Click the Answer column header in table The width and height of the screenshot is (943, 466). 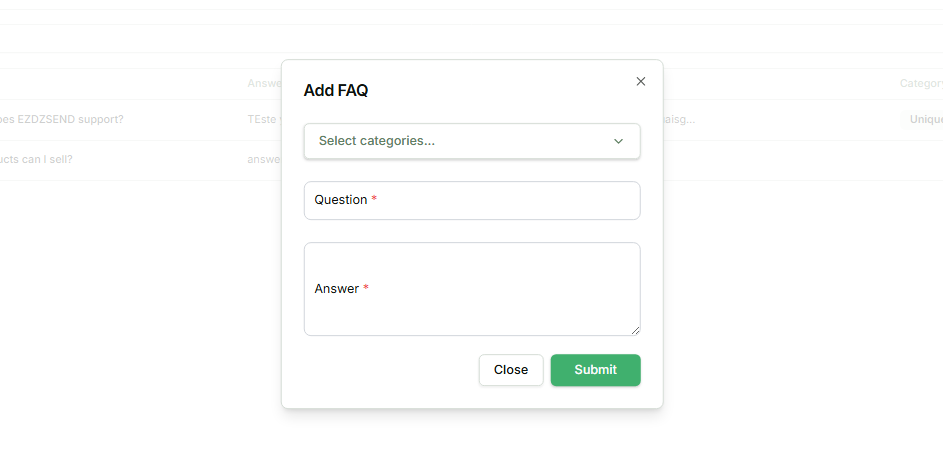[264, 84]
